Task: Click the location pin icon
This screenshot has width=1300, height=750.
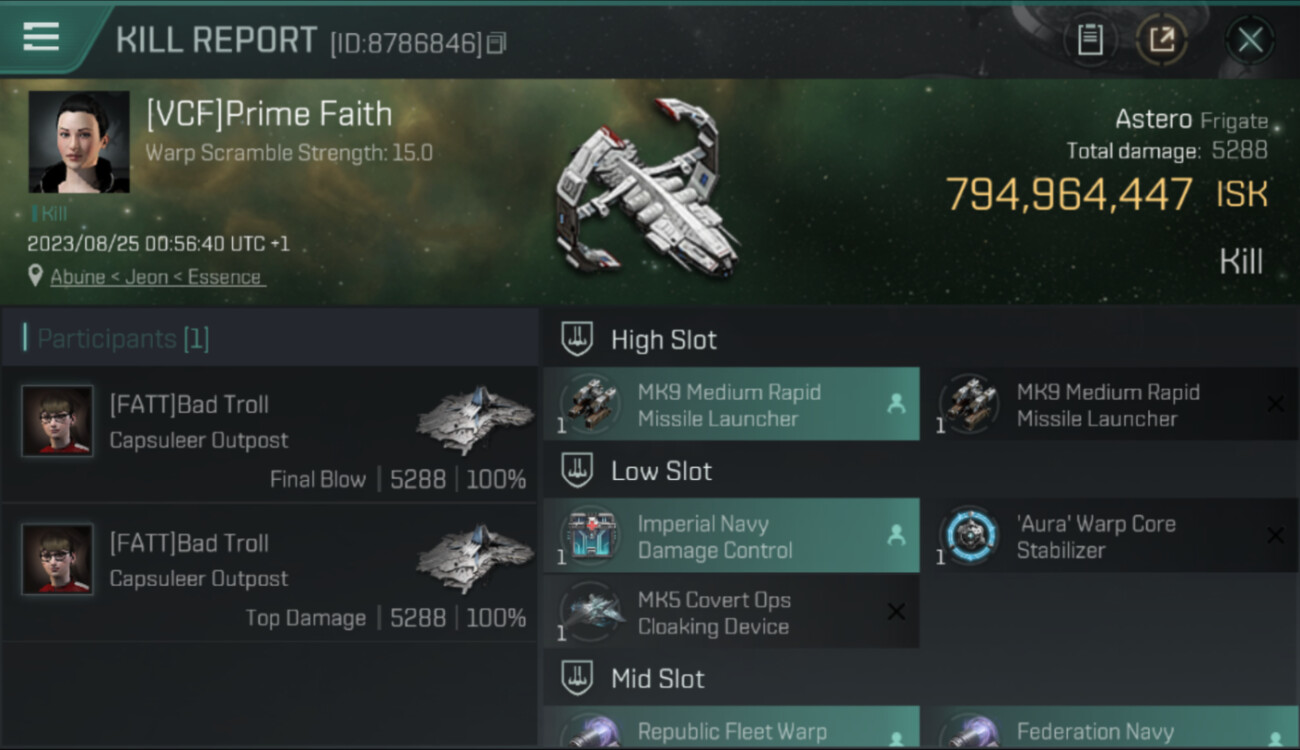Action: [x=36, y=276]
